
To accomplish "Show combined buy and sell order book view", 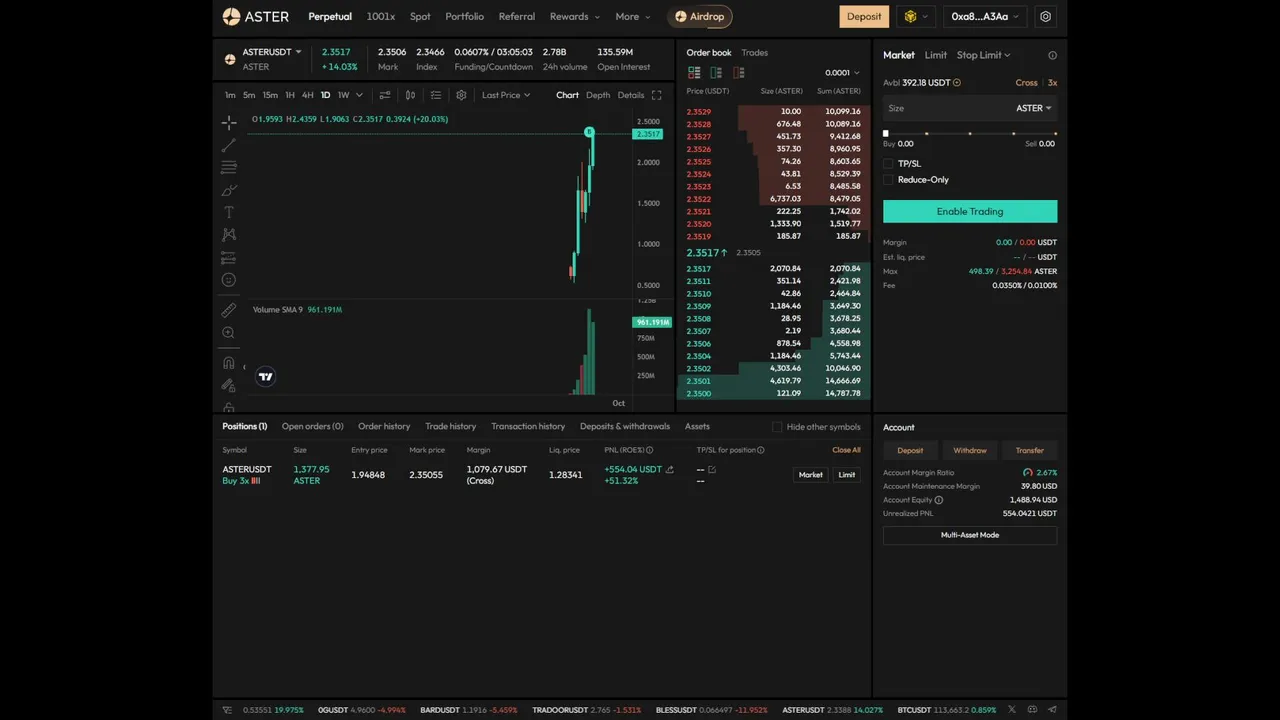I will (694, 73).
